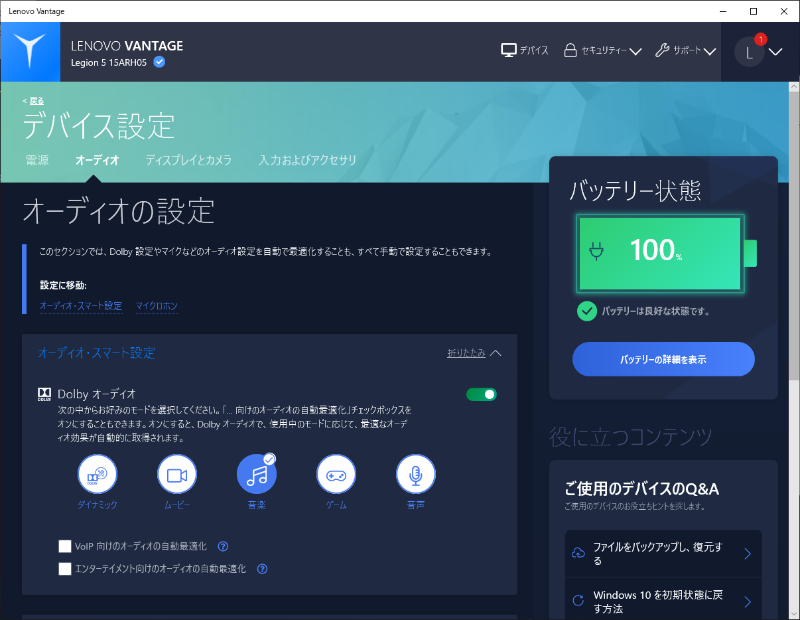Open the マイクロホン settings link
Viewport: 800px width, 620px height.
pyautogui.click(x=157, y=306)
